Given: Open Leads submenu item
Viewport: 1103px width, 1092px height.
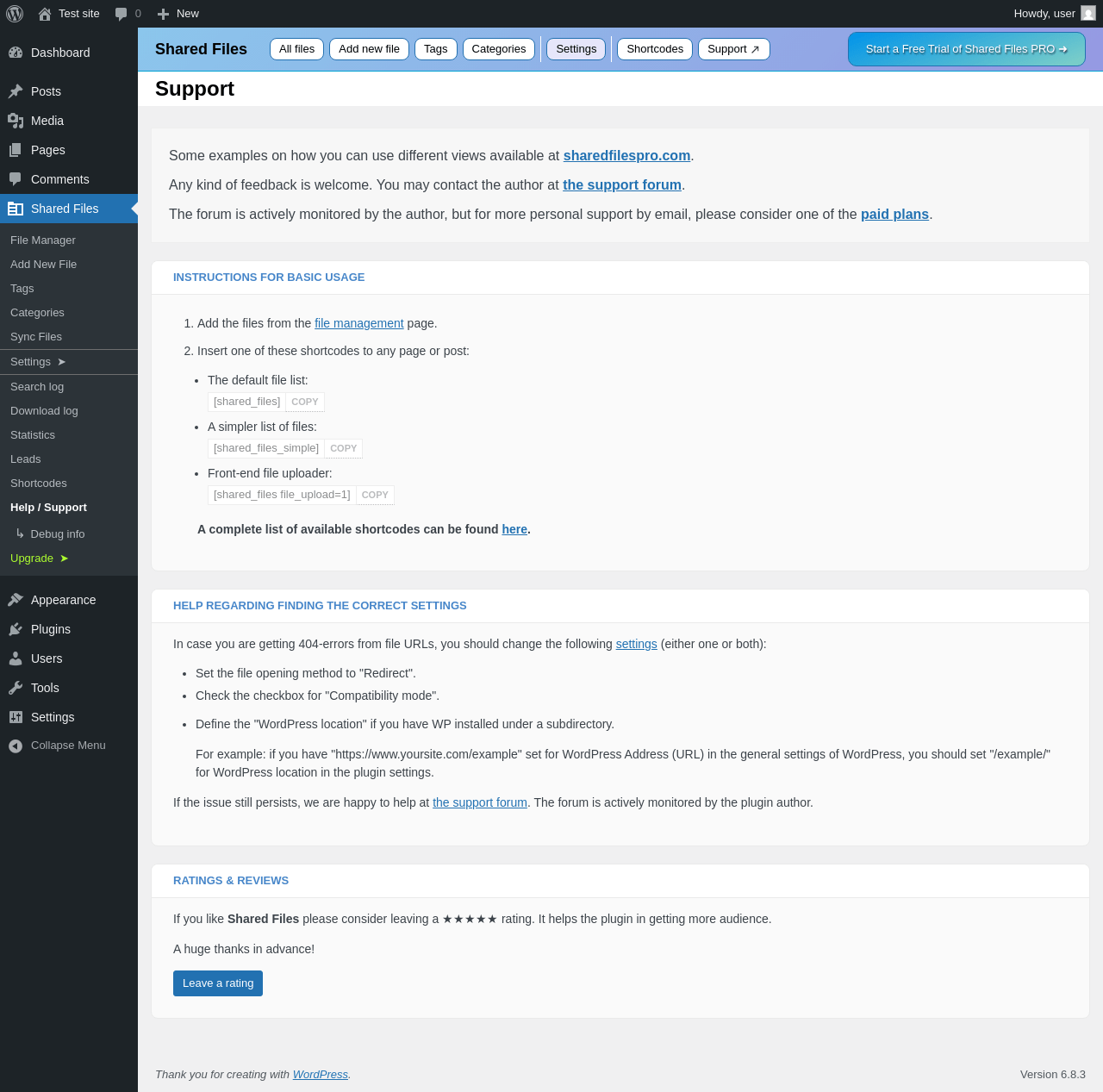Looking at the screenshot, I should point(69,459).
